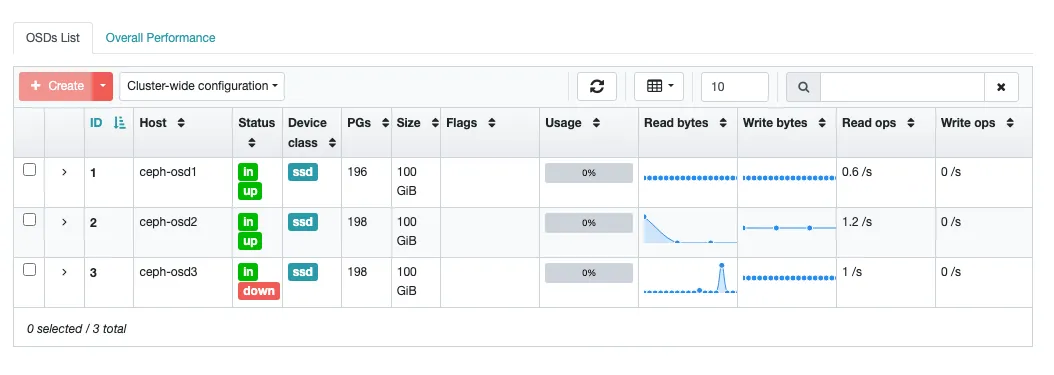Sort by Write ops arrows
1054x375 pixels.
coord(1010,123)
